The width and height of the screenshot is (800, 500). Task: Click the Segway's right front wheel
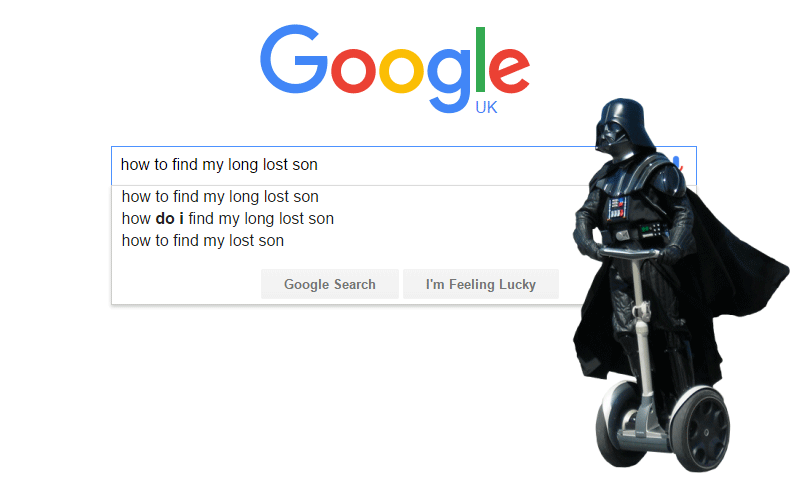coord(700,429)
